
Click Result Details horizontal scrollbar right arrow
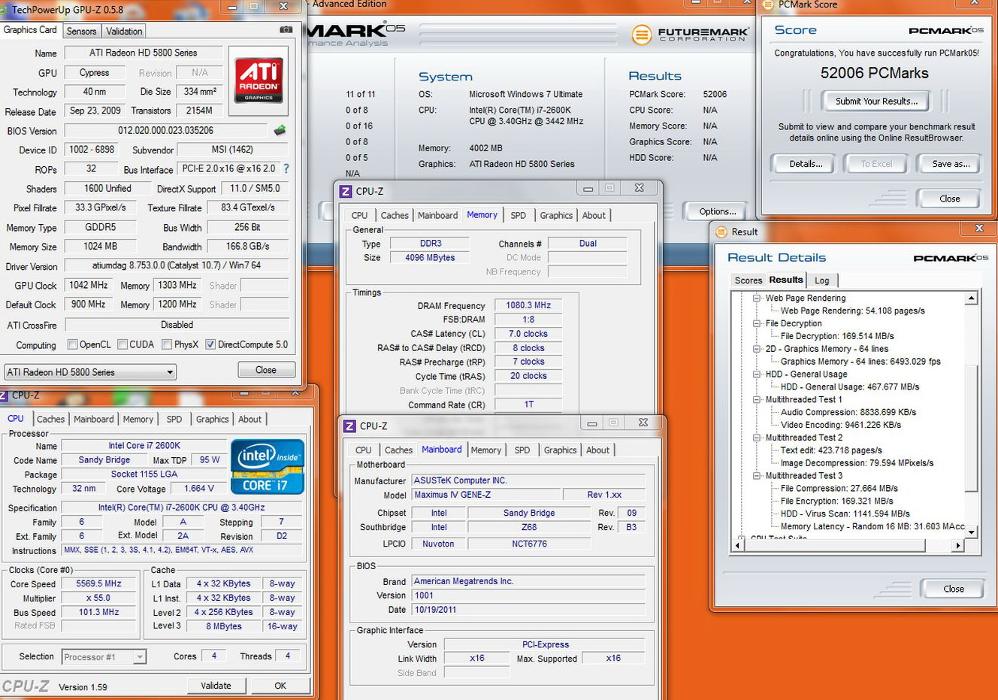click(958, 545)
